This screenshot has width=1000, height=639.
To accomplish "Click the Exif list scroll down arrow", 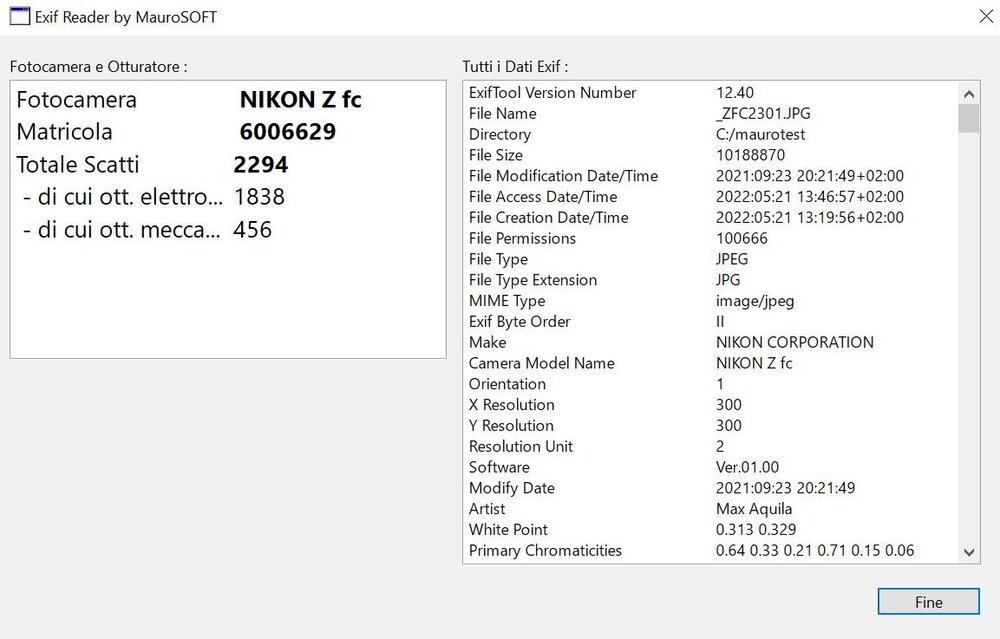I will 969,552.
